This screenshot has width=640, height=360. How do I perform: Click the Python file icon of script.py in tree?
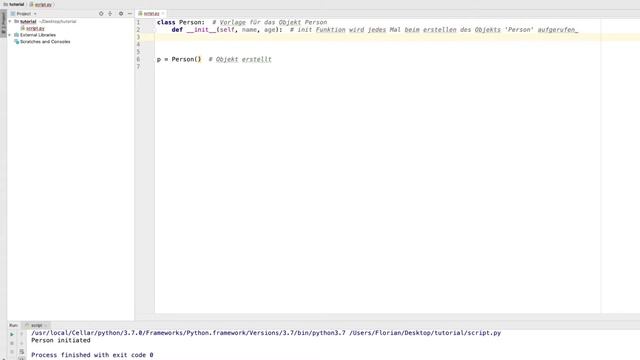pyautogui.click(x=23, y=28)
